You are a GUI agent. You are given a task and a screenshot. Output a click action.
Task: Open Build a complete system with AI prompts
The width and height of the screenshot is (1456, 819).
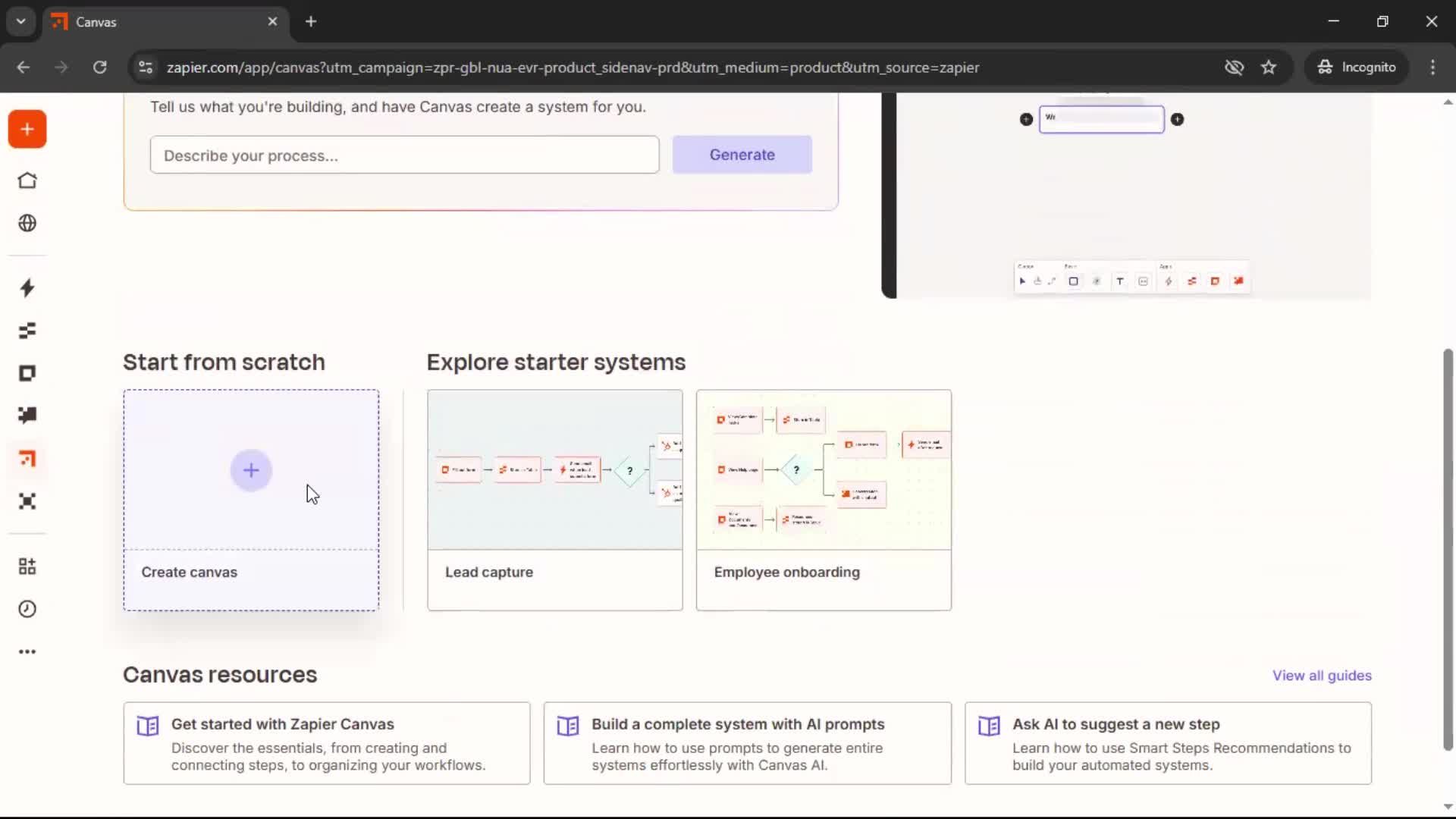click(747, 743)
